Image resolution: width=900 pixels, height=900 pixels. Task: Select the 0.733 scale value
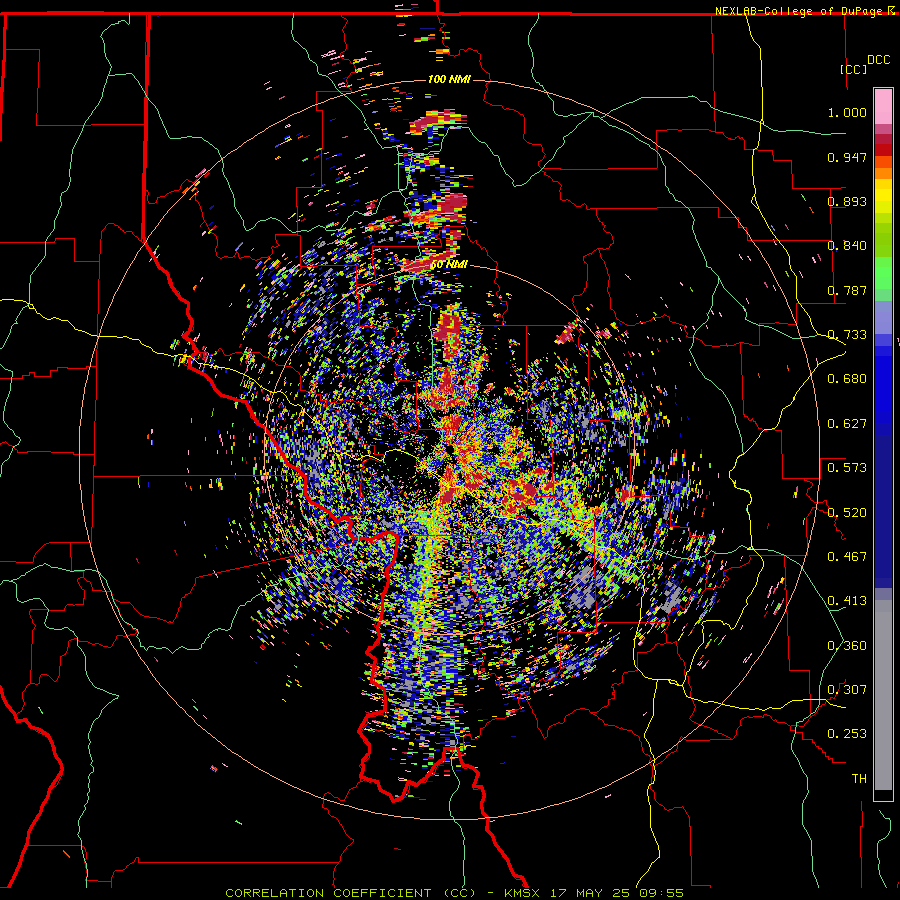pyautogui.click(x=847, y=335)
